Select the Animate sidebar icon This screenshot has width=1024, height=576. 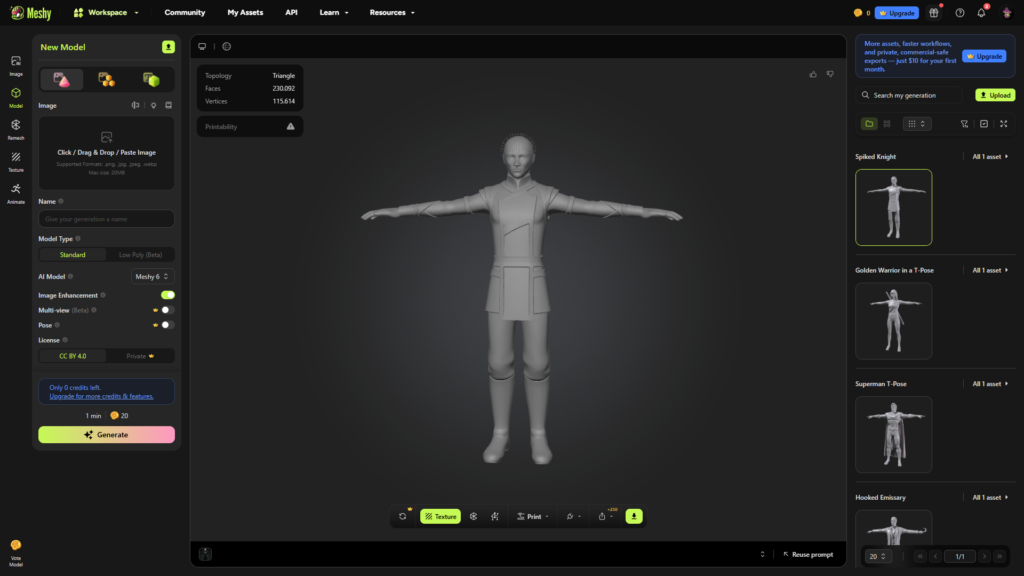pyautogui.click(x=15, y=192)
